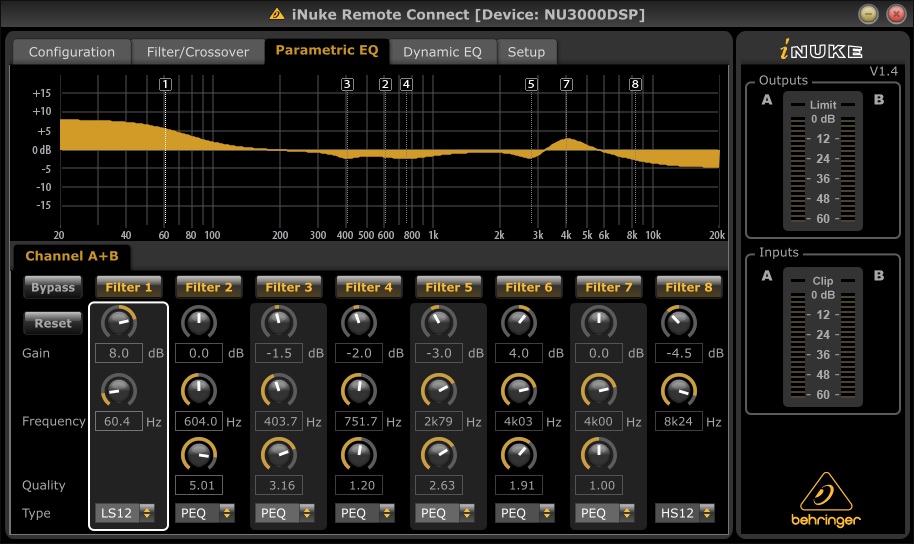The width and height of the screenshot is (914, 544).
Task: Open Filter 4 PEQ type dropdown
Action: coord(364,513)
